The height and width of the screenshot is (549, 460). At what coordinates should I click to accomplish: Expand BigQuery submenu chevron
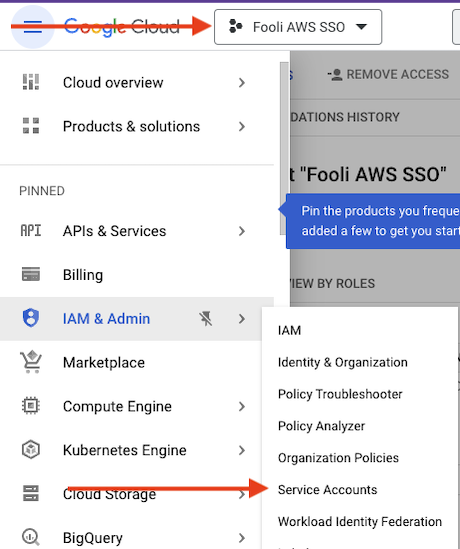coord(242,538)
